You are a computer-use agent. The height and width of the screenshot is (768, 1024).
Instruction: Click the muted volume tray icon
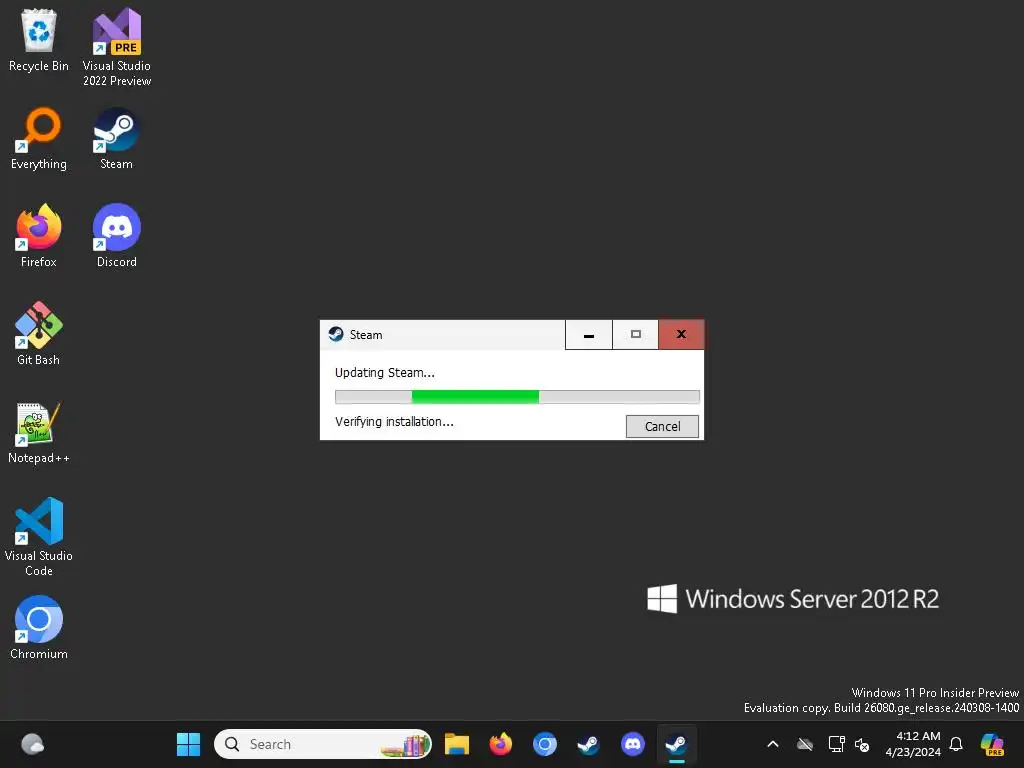pos(862,744)
